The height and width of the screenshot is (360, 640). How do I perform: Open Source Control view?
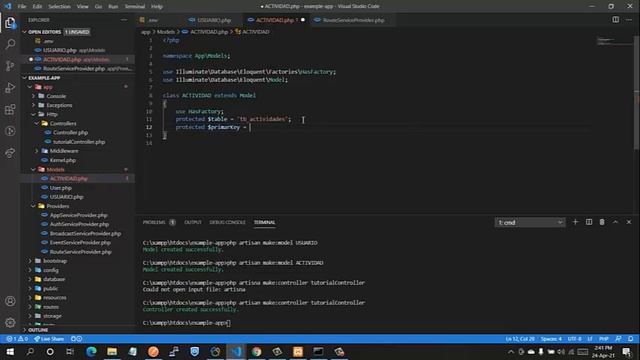click(10, 66)
